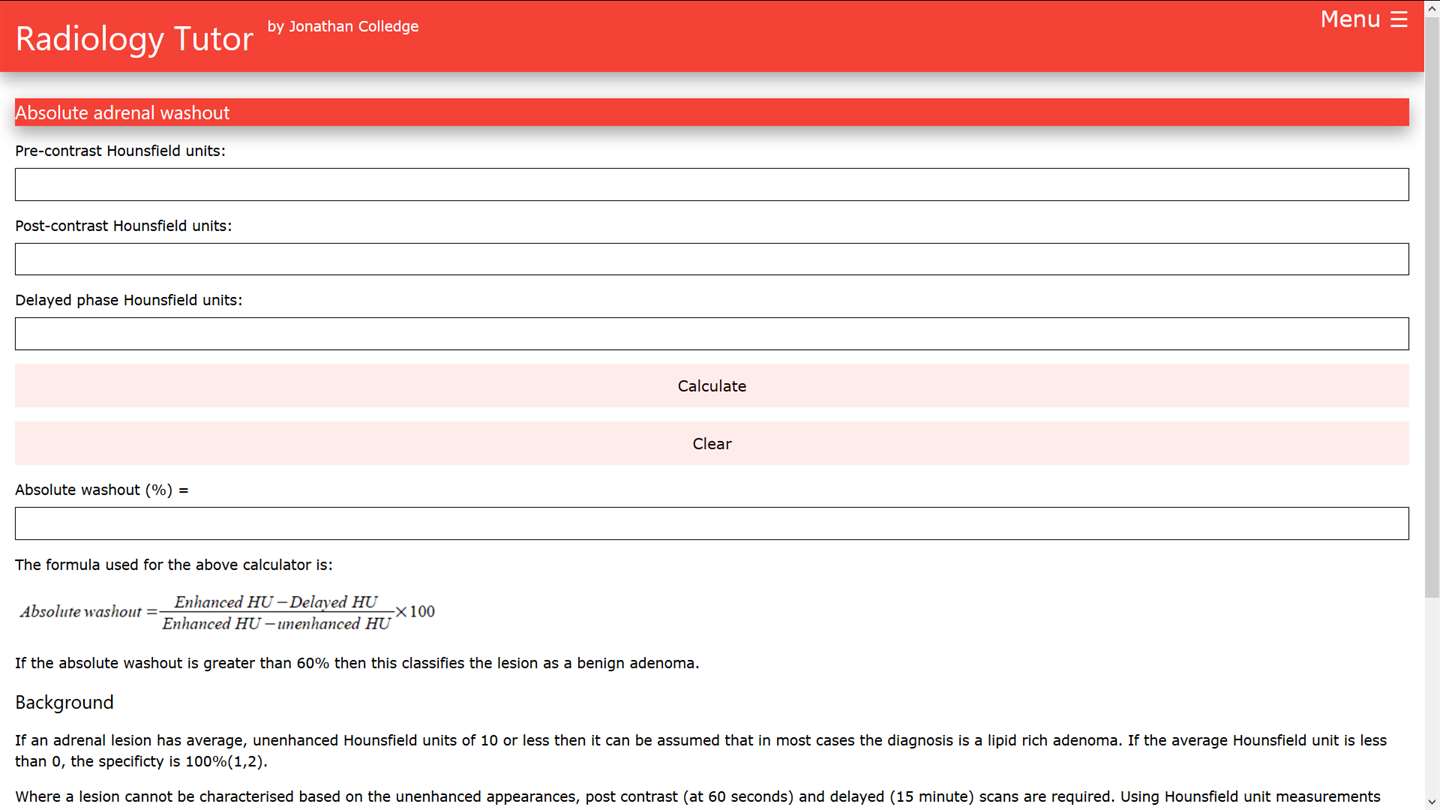Open the Menu hamburger in header
Screen dimensions: 1440x810
tap(1363, 20)
